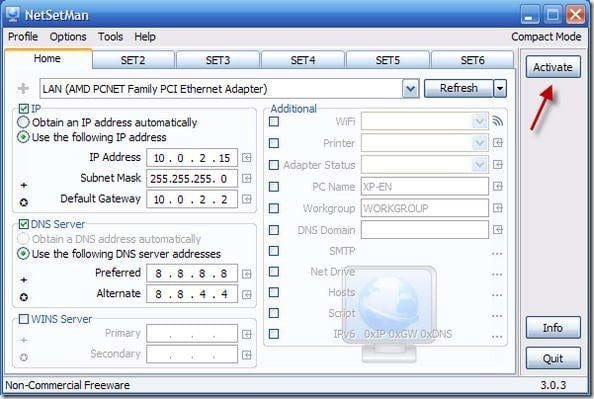The image size is (594, 399).
Task: Select Use the following IP address
Action: point(23,137)
